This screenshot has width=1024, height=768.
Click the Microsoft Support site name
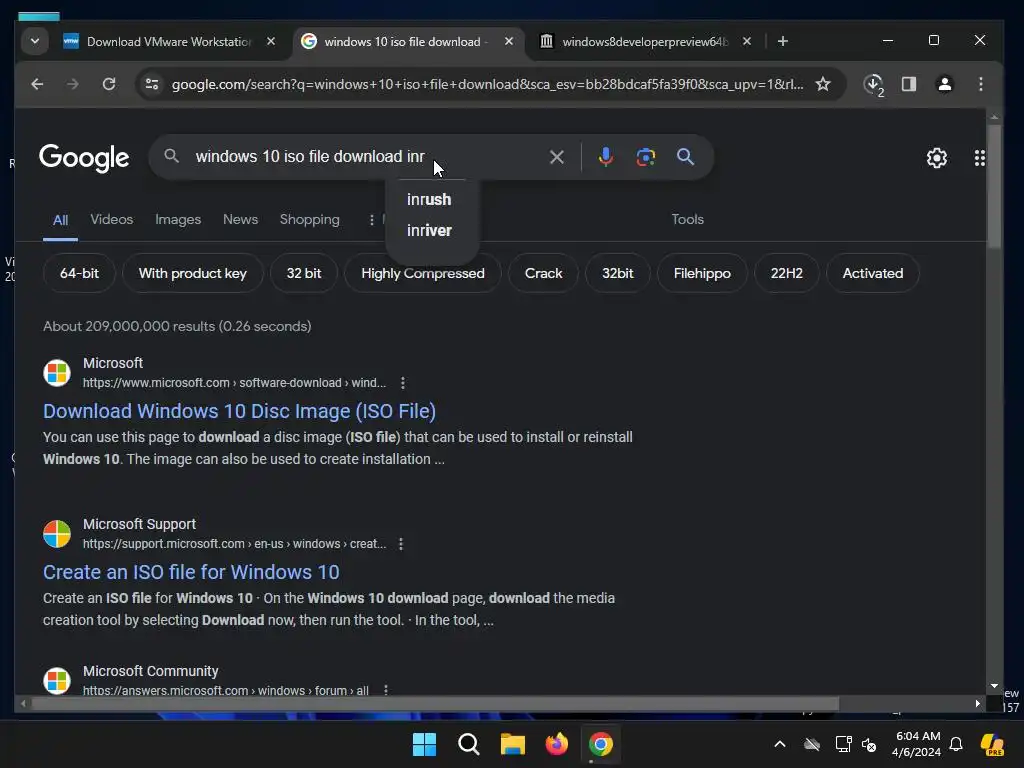tap(139, 524)
